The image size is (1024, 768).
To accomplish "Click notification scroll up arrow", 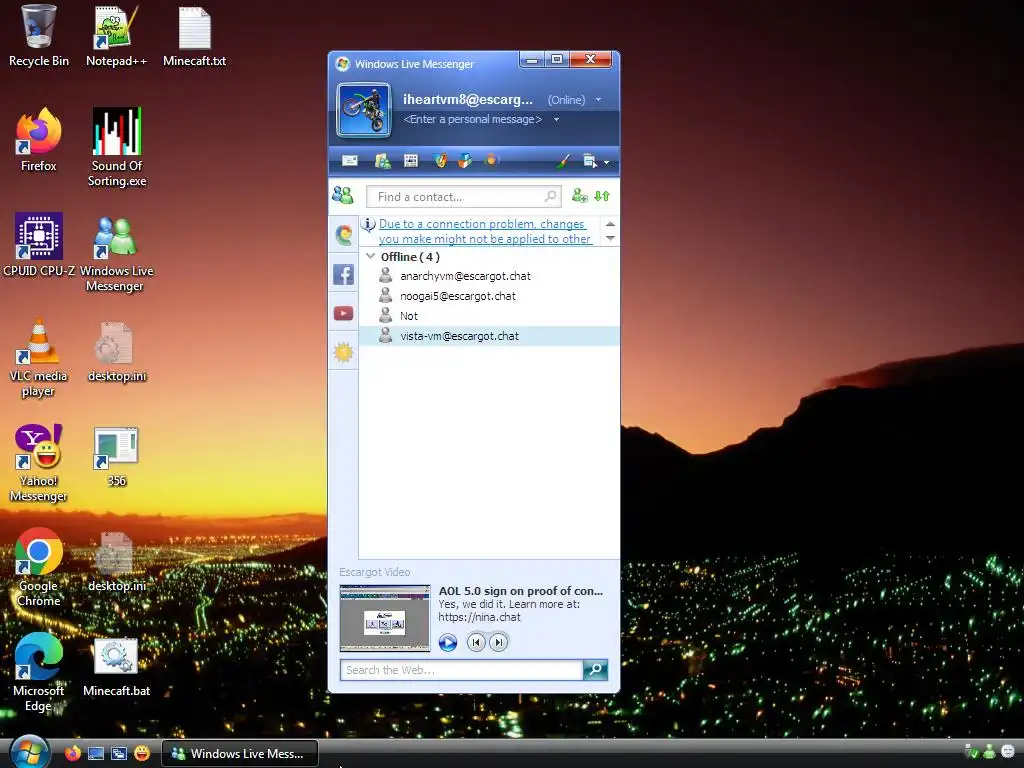I will tap(610, 224).
